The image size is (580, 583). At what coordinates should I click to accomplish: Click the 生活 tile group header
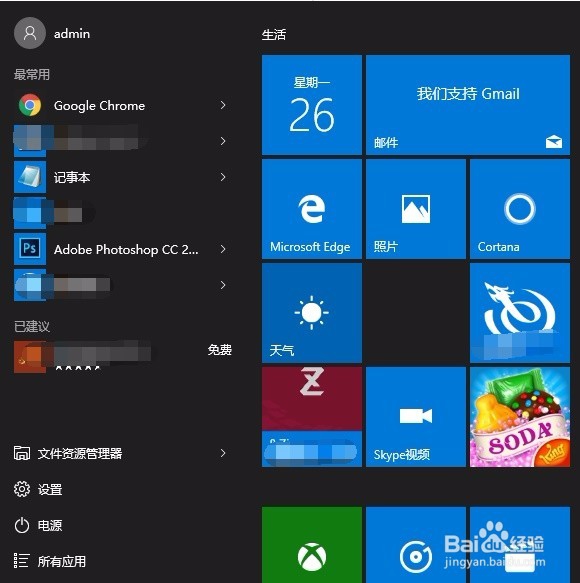[274, 35]
